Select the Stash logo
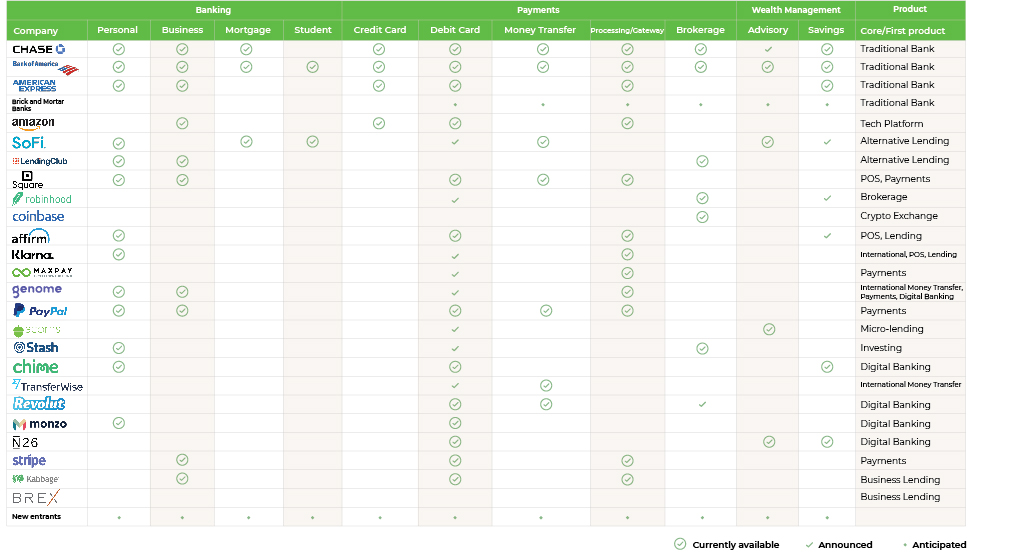Viewport: 1015px width, 555px height. (36, 348)
